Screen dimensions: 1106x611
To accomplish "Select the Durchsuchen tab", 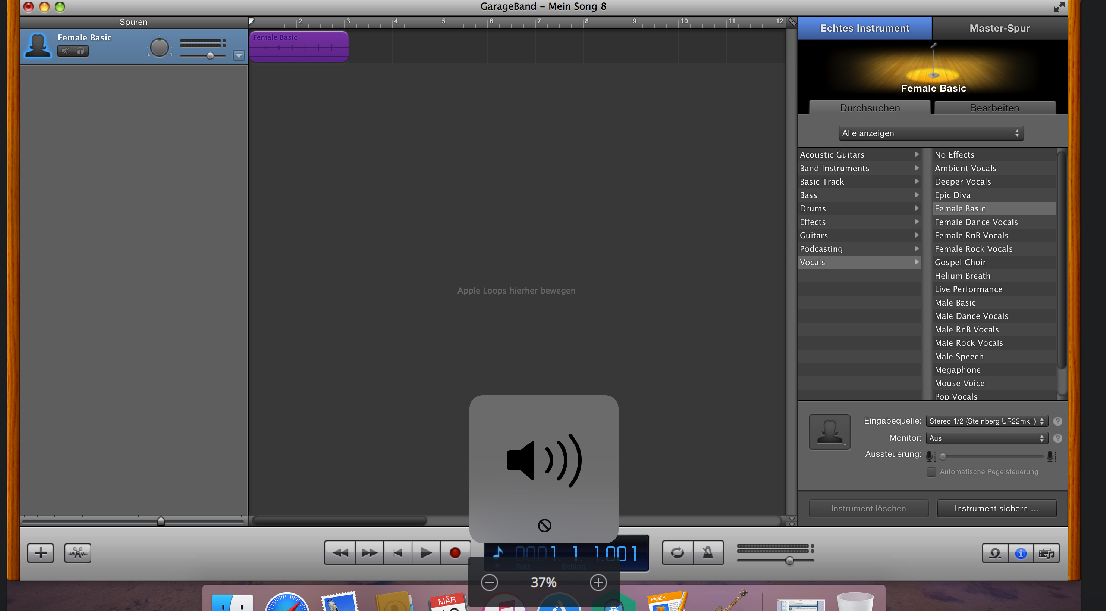I will (x=870, y=107).
